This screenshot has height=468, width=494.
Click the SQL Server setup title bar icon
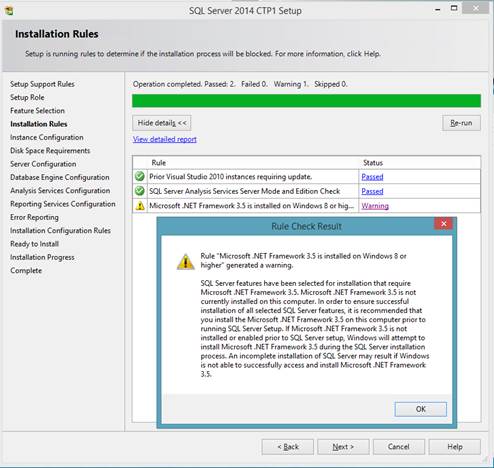pyautogui.click(x=9, y=11)
